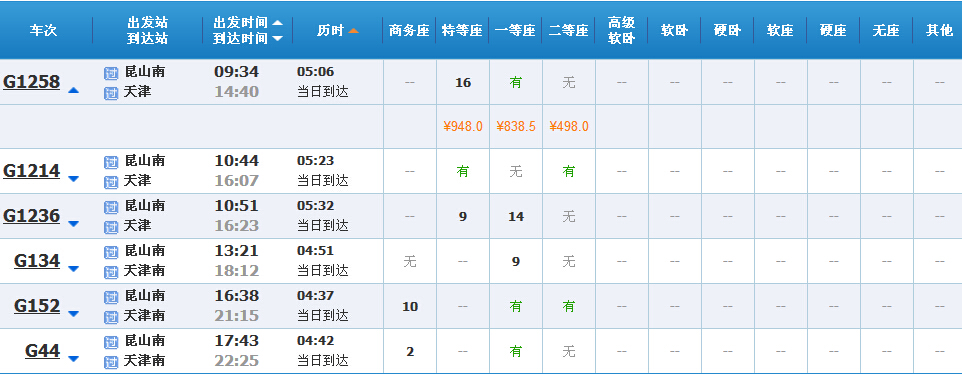Expand the G44 fare arrow
The width and height of the screenshot is (962, 374).
click(74, 359)
